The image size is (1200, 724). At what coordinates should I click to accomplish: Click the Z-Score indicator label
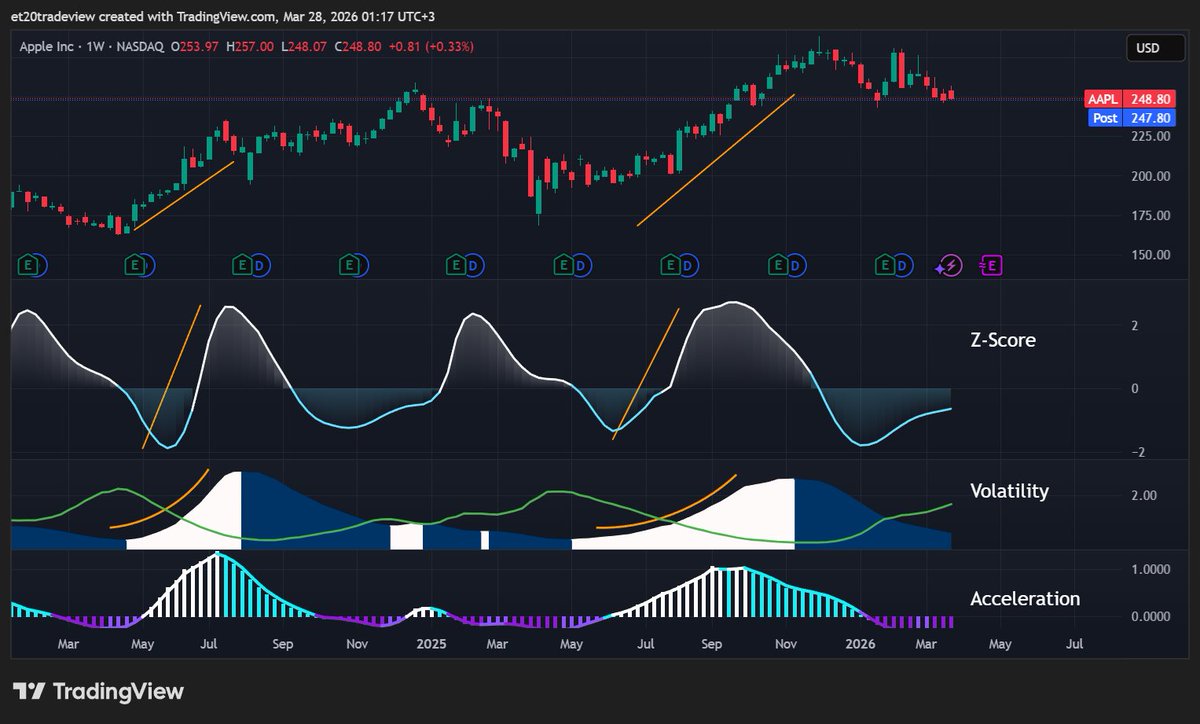pos(1003,340)
